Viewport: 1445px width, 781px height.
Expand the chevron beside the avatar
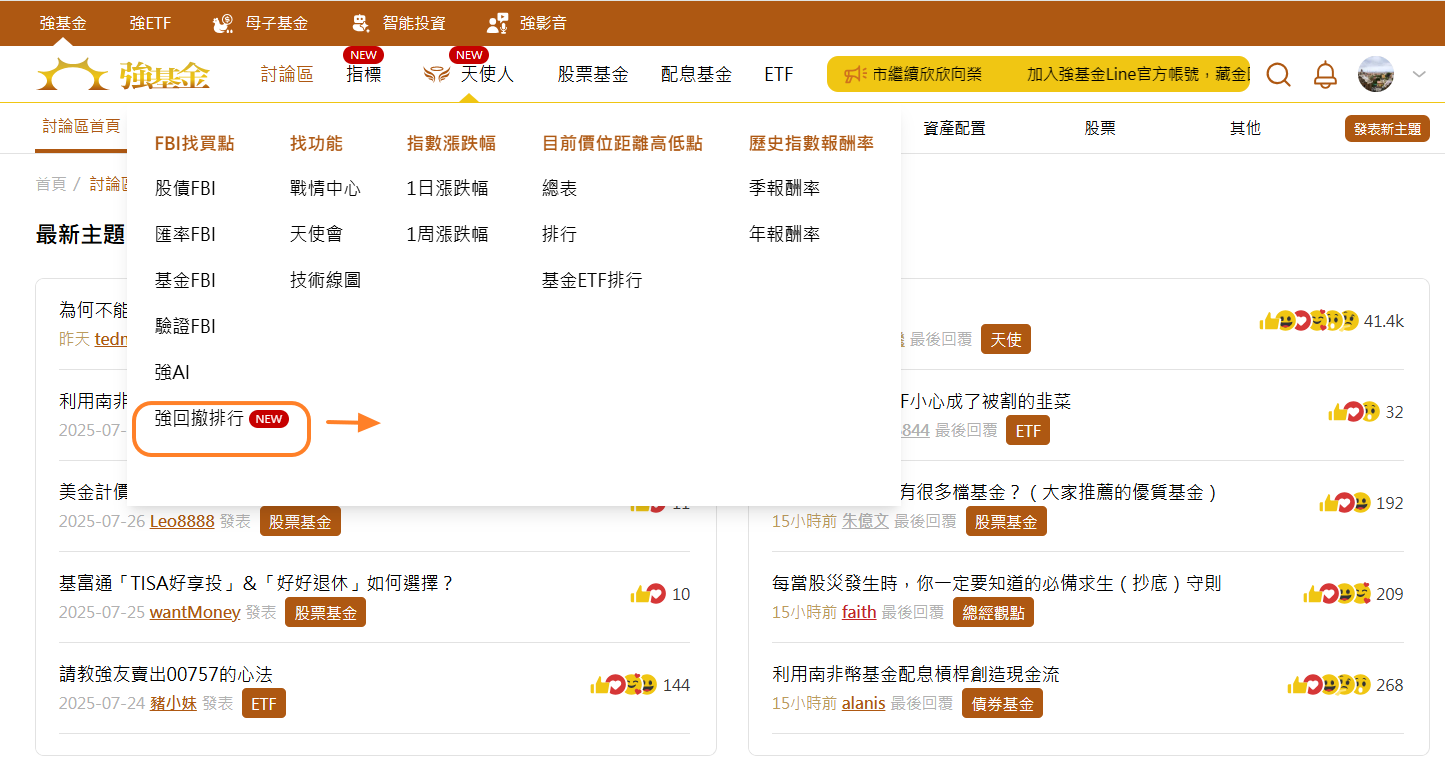click(x=1419, y=74)
